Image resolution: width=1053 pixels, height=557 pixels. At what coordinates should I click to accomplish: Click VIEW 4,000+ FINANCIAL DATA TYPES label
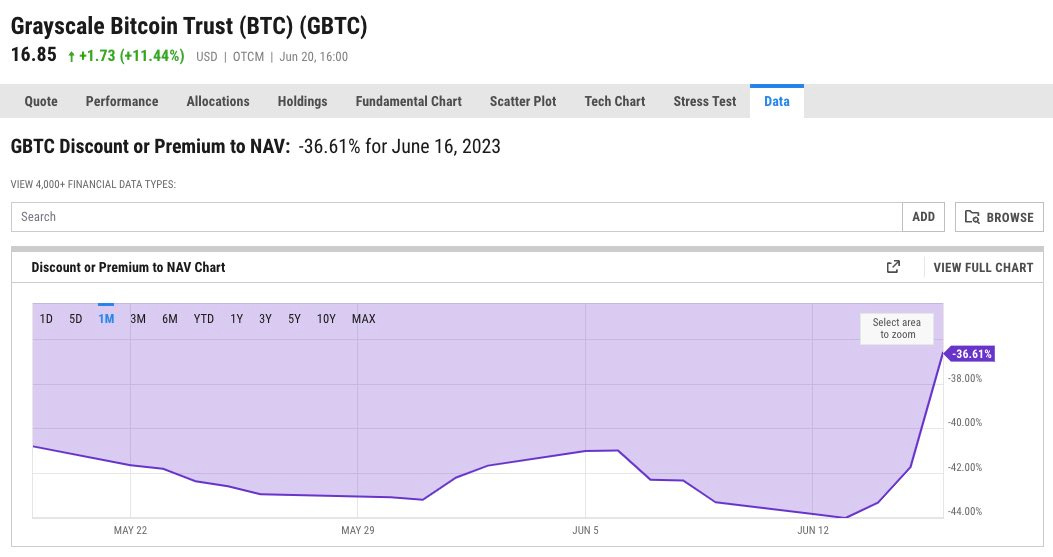(x=93, y=184)
